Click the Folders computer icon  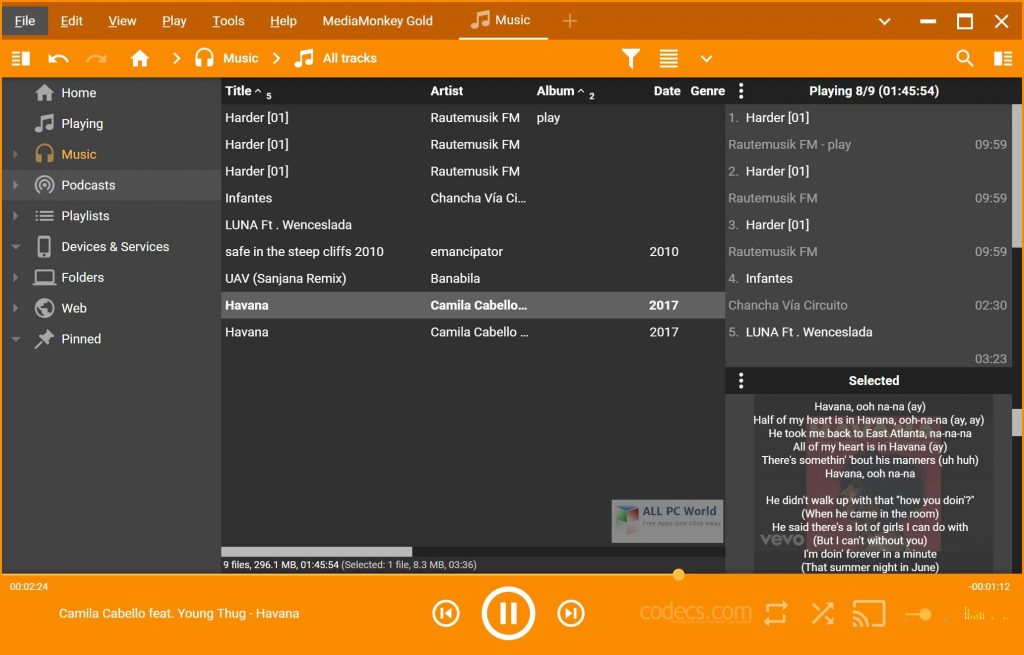click(x=44, y=277)
